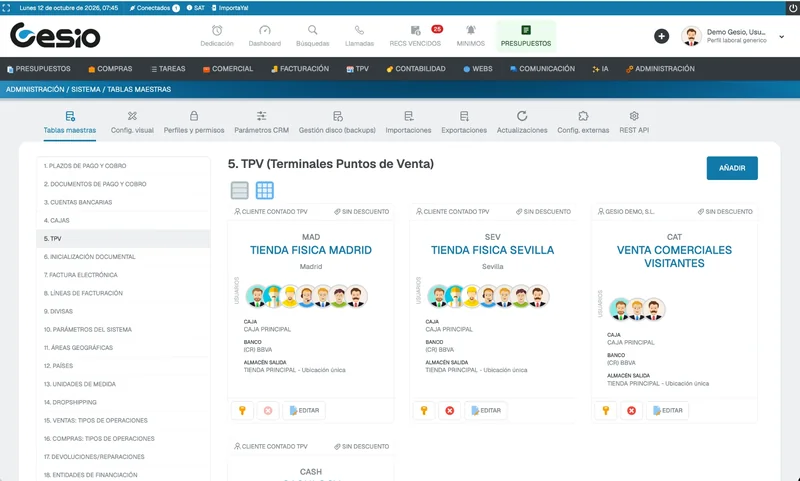Open CONTABILIDAD main menu
Image resolution: width=800 pixels, height=481 pixels.
pyautogui.click(x=416, y=69)
